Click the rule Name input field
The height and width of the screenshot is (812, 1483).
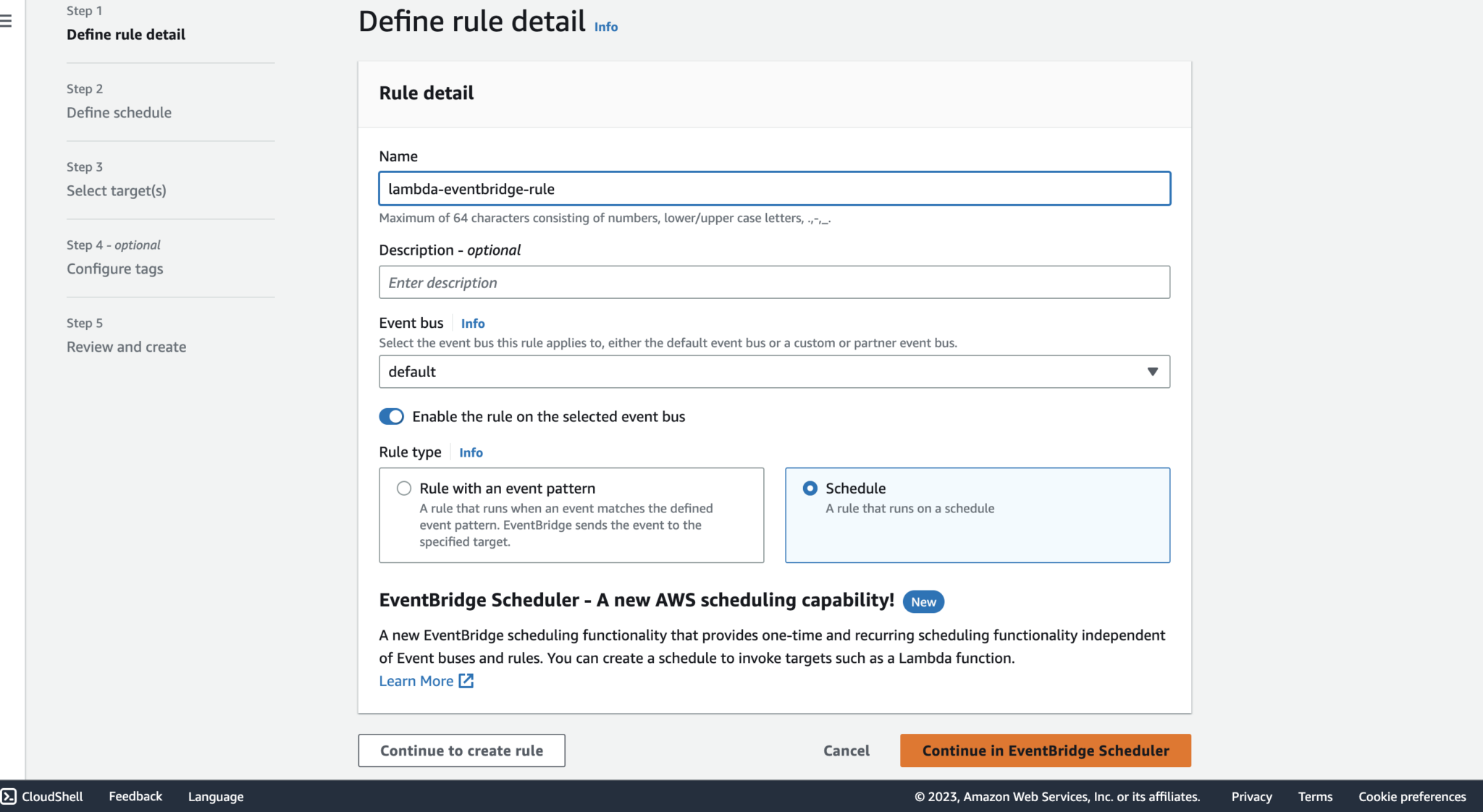click(x=774, y=188)
